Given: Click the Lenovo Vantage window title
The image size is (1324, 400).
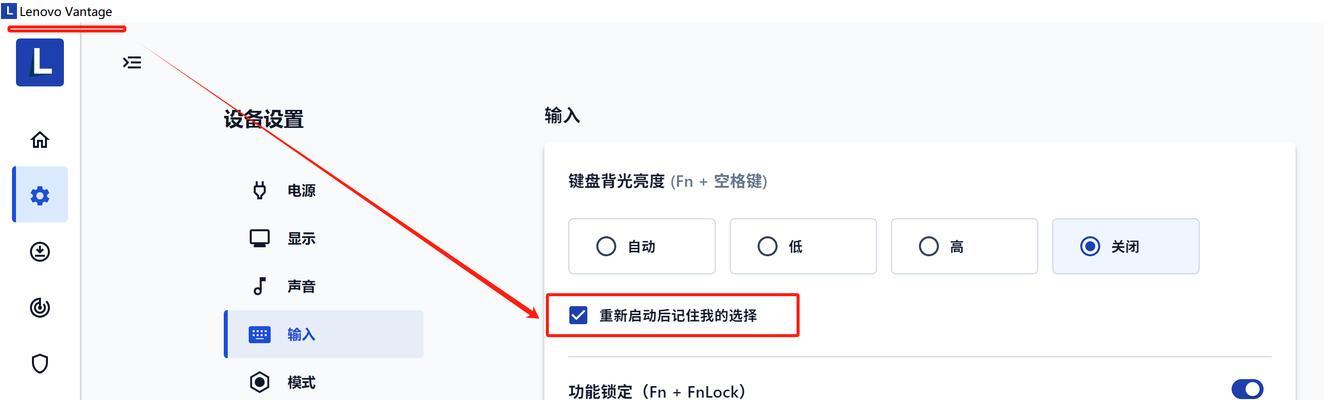Looking at the screenshot, I should (66, 11).
